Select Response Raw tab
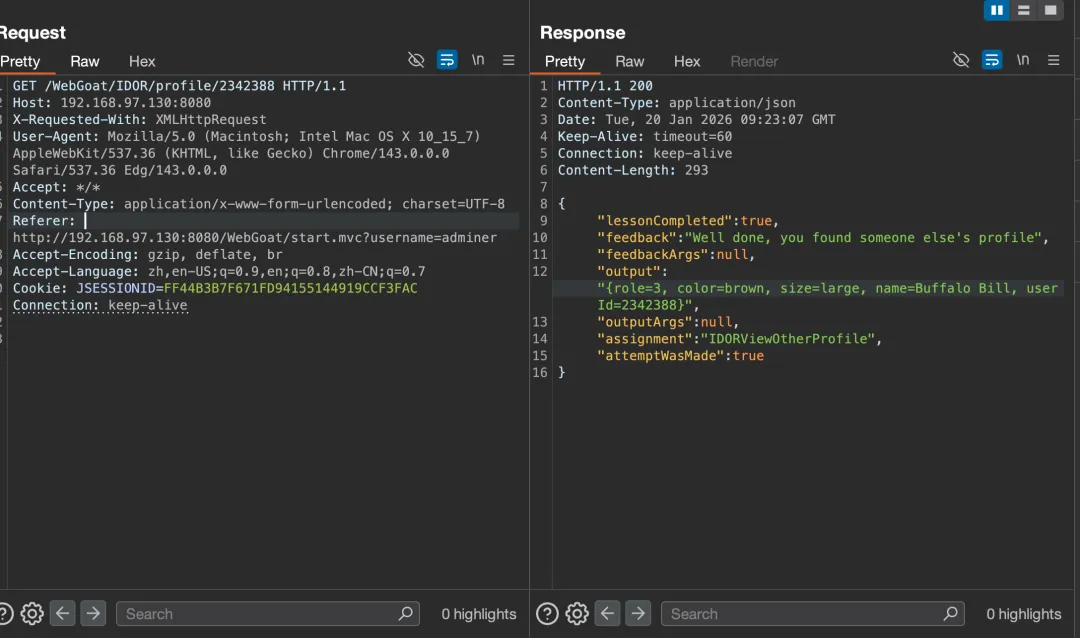Image resolution: width=1080 pixels, height=638 pixels. pos(630,61)
